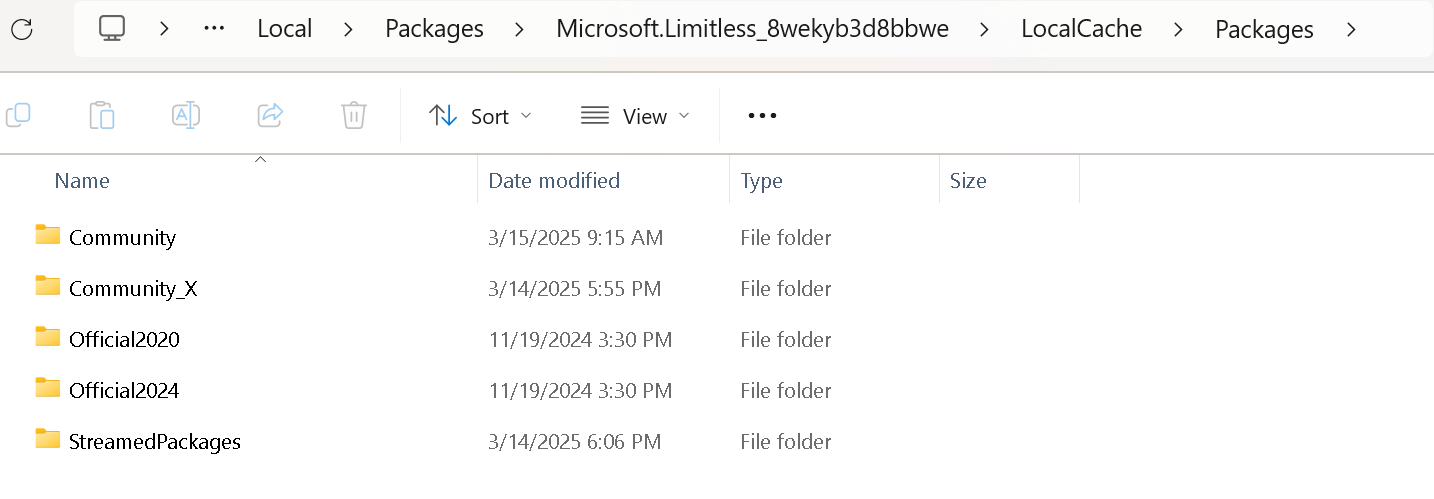Go to Local in the address bar
Screen dimensions: 1434x499
coord(285,29)
